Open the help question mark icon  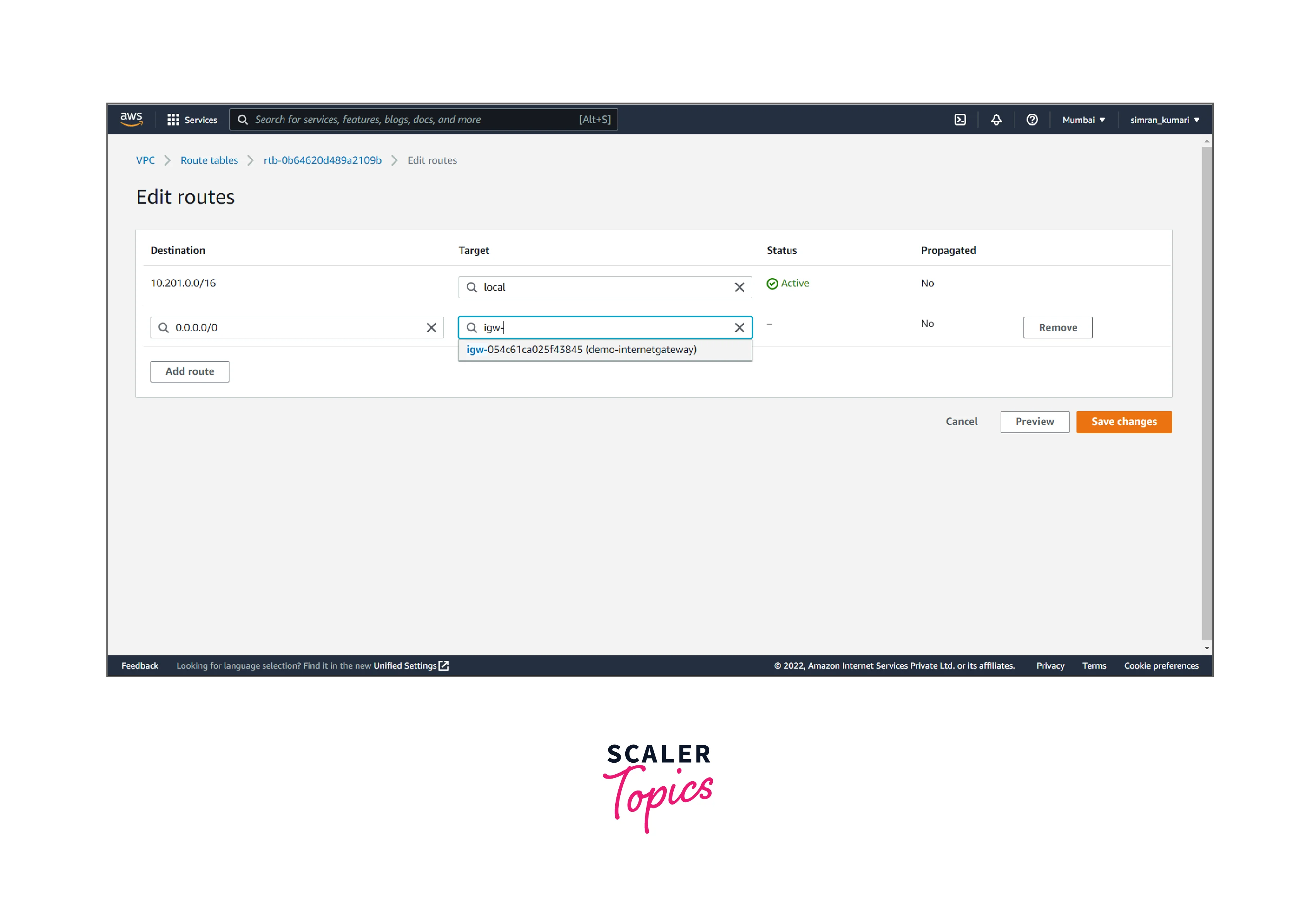1032,120
